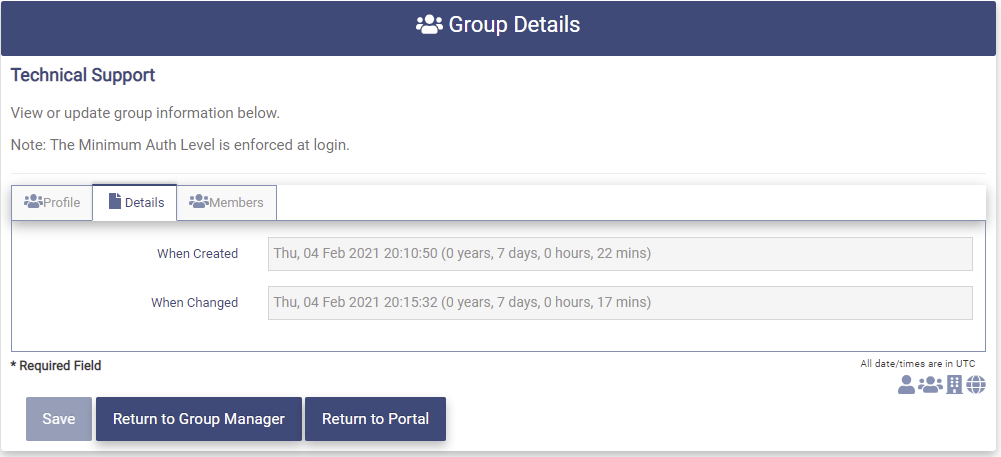Click the Group Details header icon
1001x457 pixels.
point(429,25)
